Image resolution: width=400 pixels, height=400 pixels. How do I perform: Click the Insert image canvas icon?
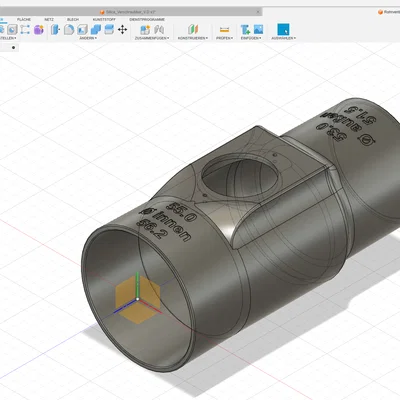(258, 29)
